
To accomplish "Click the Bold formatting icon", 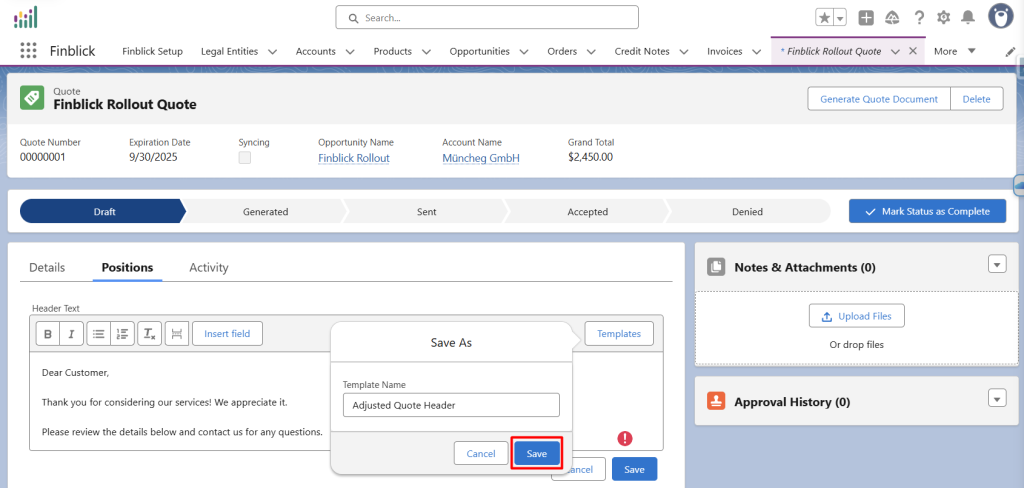I will pos(47,334).
